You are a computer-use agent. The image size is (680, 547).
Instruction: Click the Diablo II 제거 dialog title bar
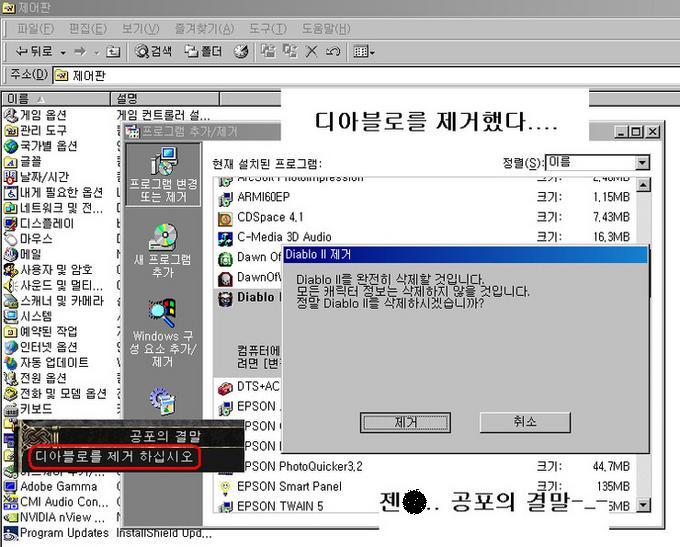coord(465,254)
